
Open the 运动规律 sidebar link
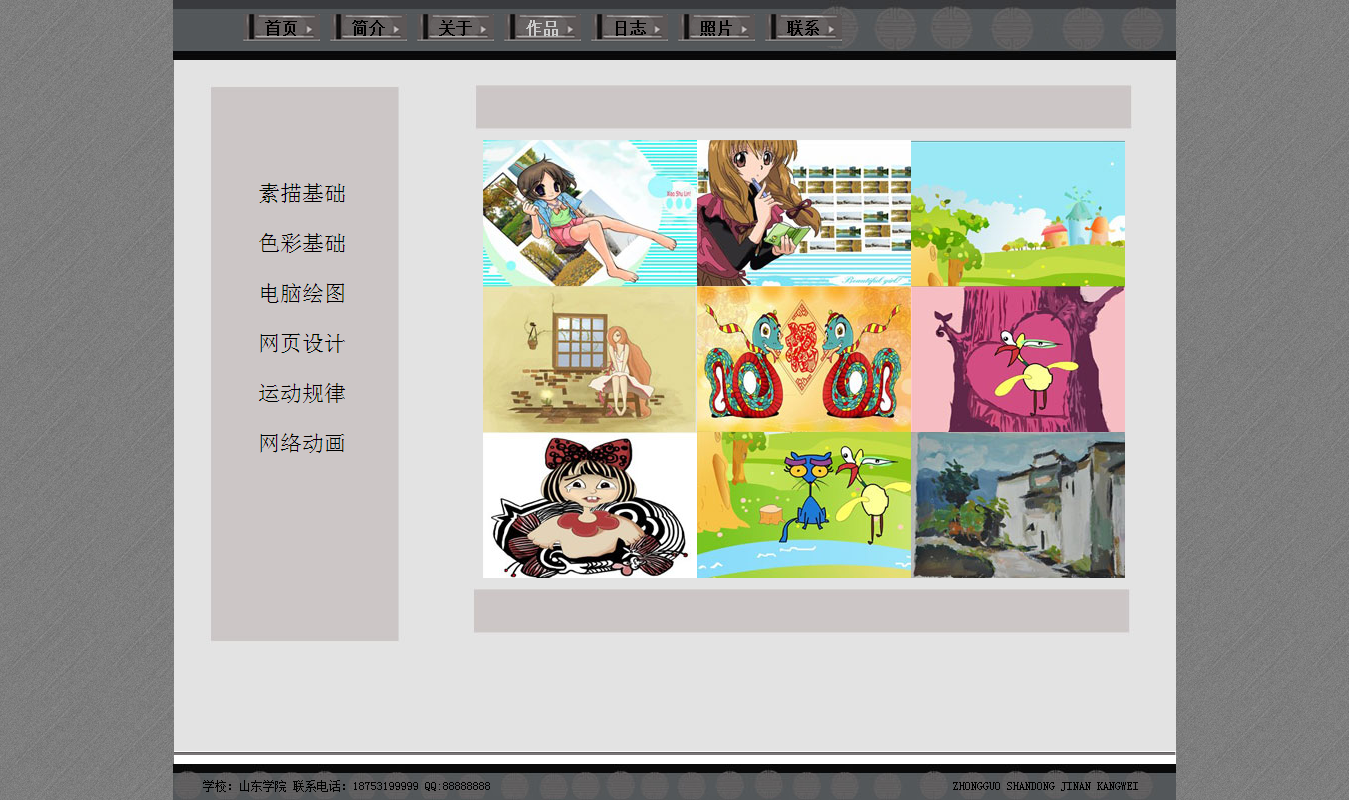coord(302,394)
